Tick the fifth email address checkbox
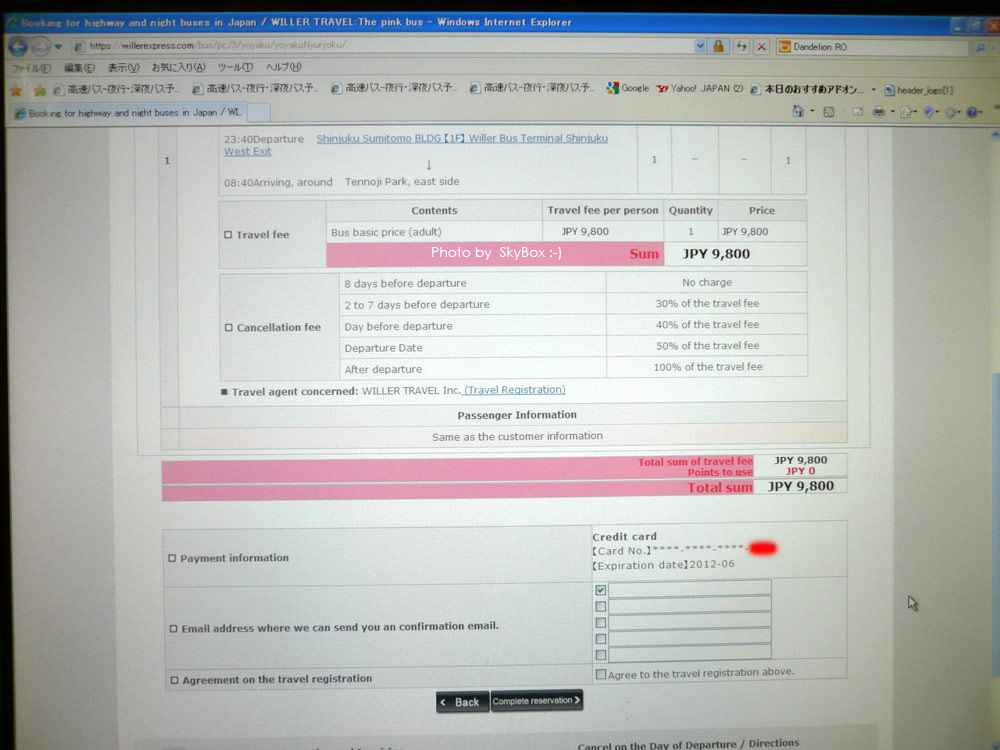The width and height of the screenshot is (1000, 750). 600,655
